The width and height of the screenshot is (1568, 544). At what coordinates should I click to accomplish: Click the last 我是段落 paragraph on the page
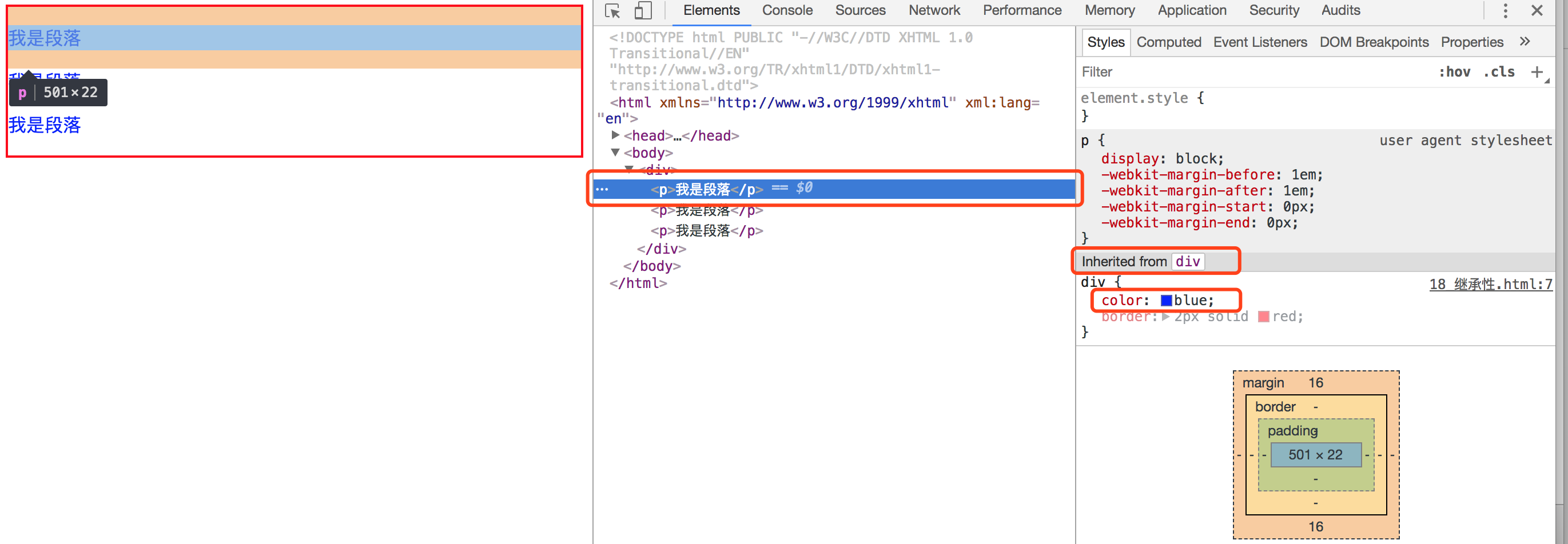pos(45,125)
